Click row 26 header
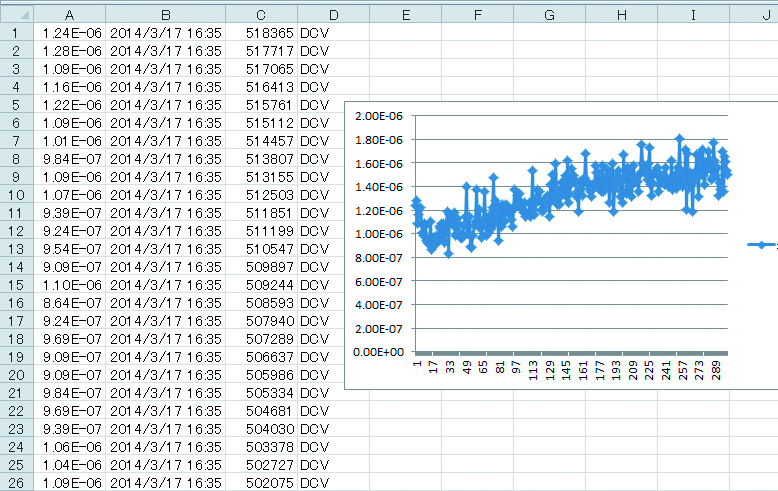Viewport: 778px width, 491px height. (16, 482)
